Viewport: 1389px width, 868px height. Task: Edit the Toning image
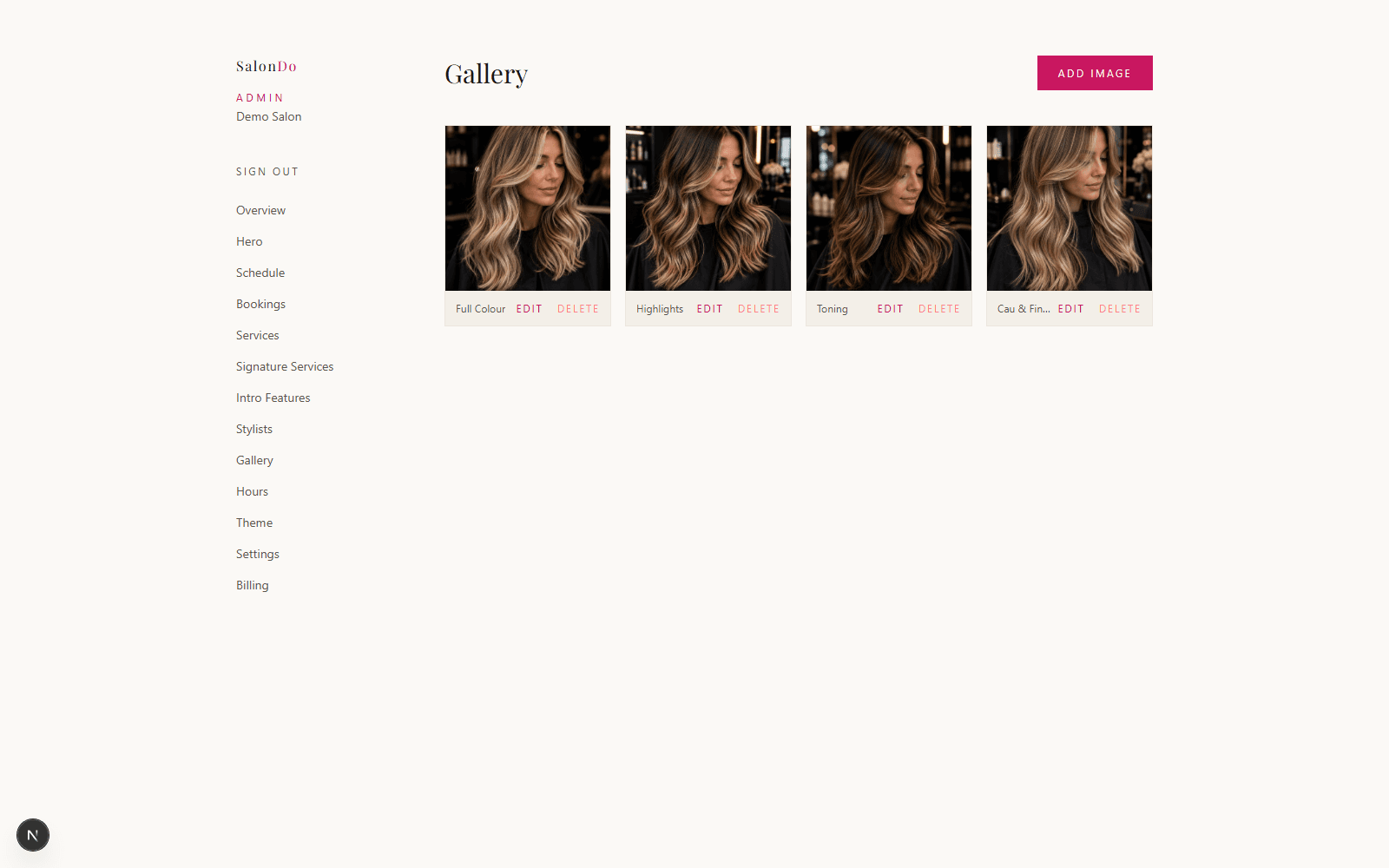tap(890, 309)
